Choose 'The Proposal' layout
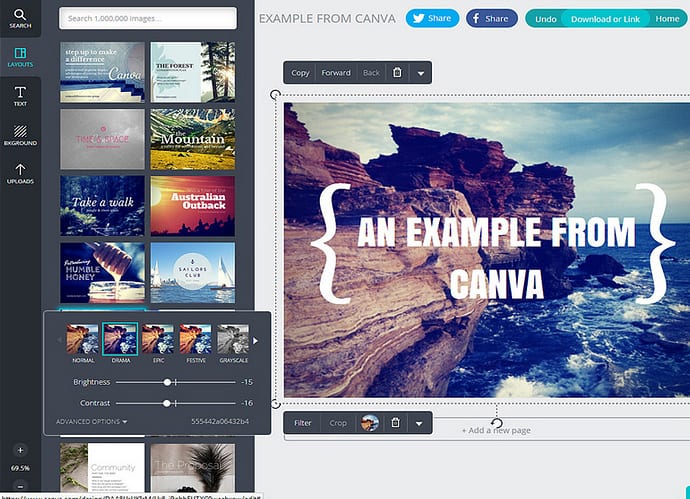 coord(193,468)
